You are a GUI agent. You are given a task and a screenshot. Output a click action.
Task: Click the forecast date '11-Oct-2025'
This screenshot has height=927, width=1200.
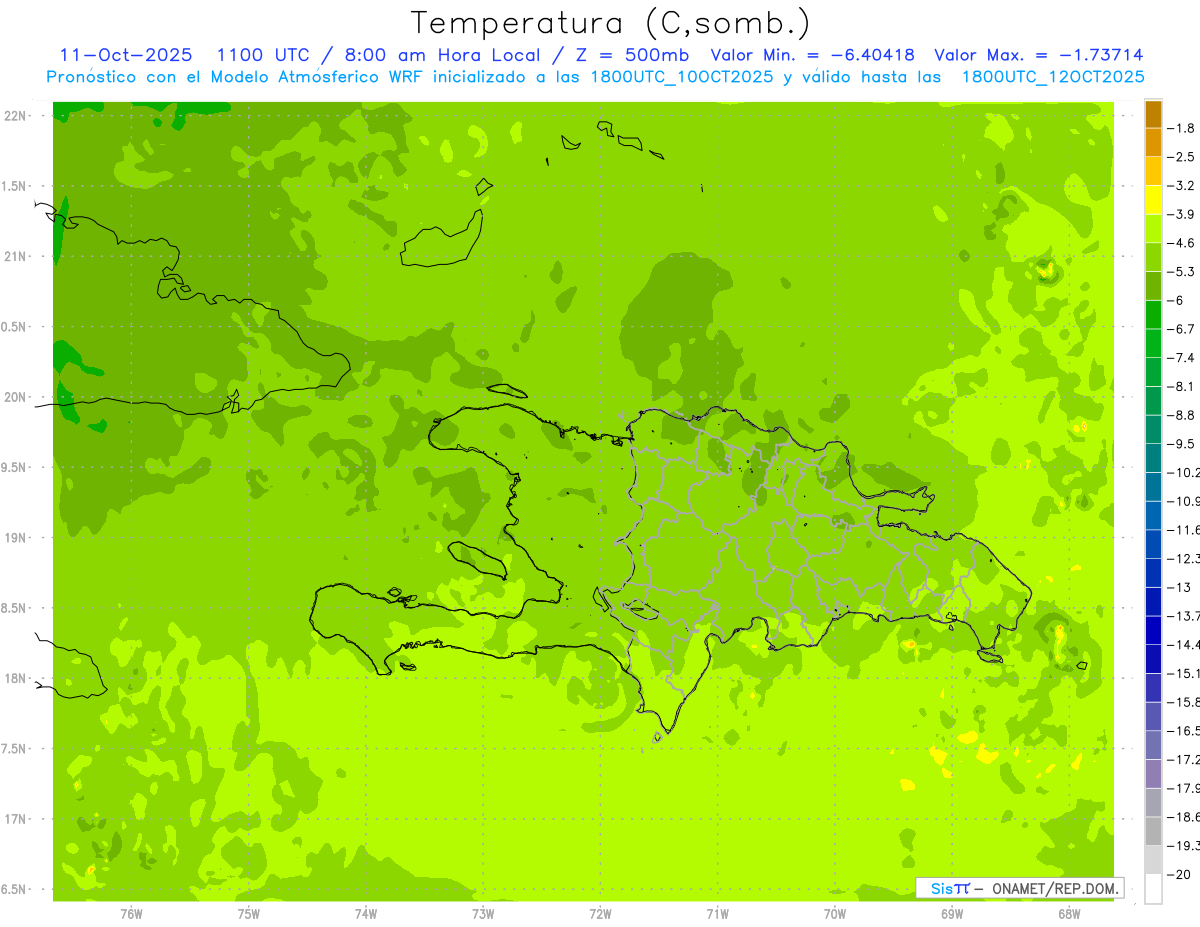[127, 55]
